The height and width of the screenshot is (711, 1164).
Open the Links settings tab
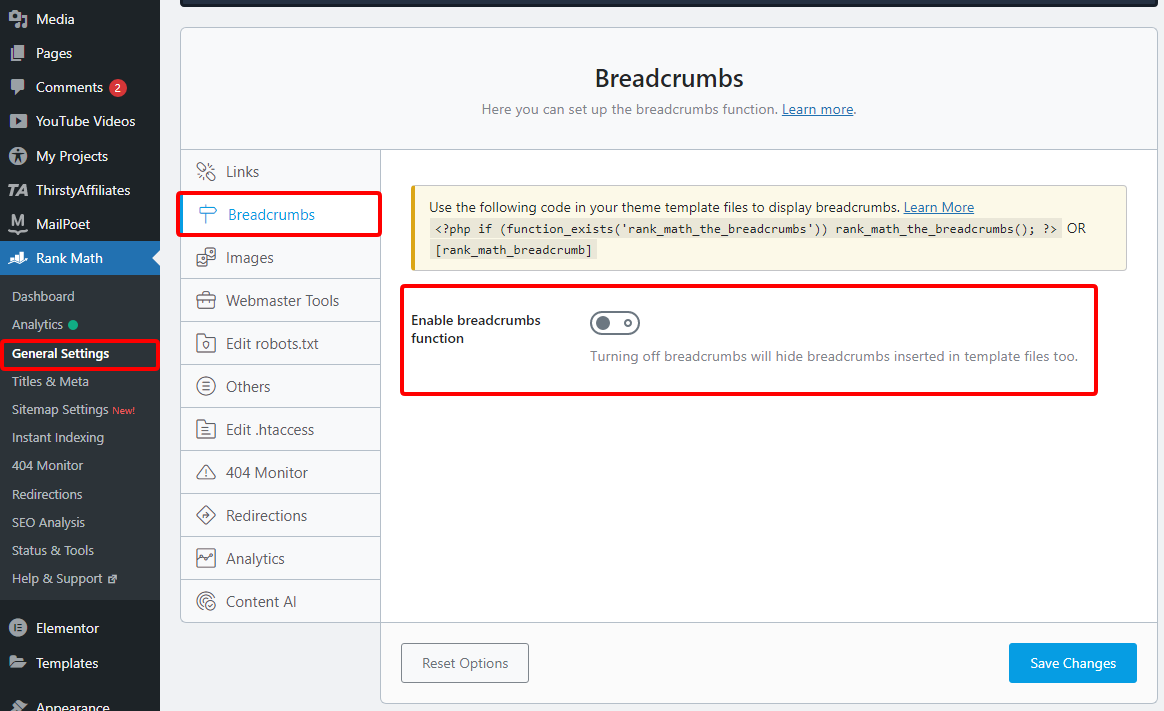coord(281,171)
